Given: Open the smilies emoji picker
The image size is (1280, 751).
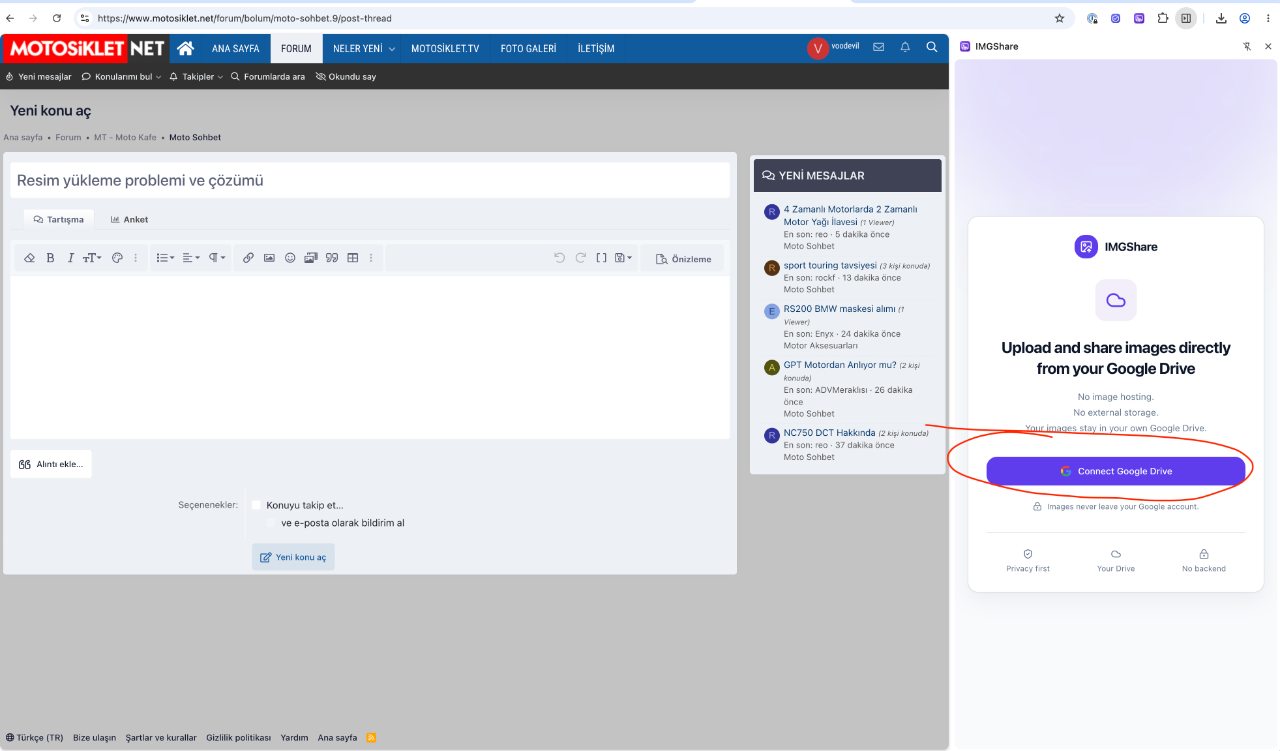Looking at the screenshot, I should pyautogui.click(x=290, y=258).
